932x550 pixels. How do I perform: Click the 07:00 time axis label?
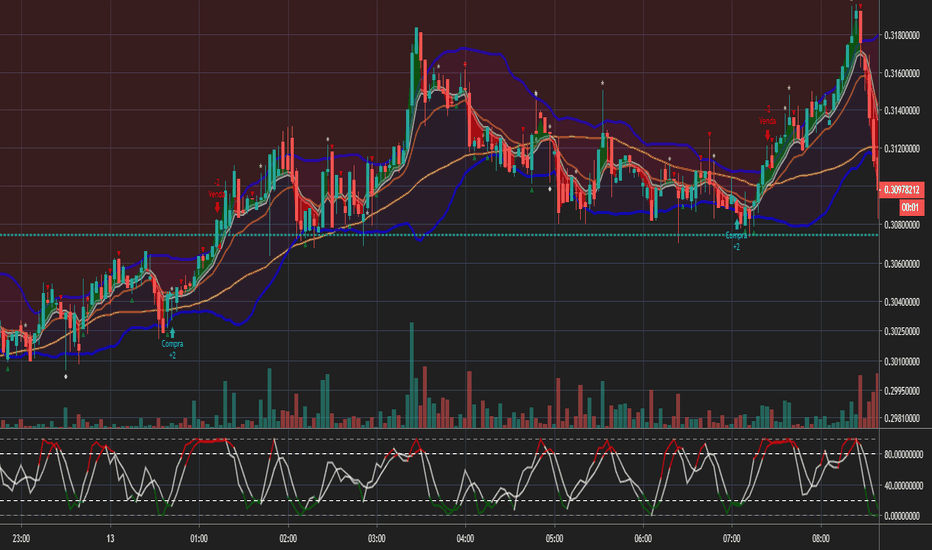[x=732, y=539]
